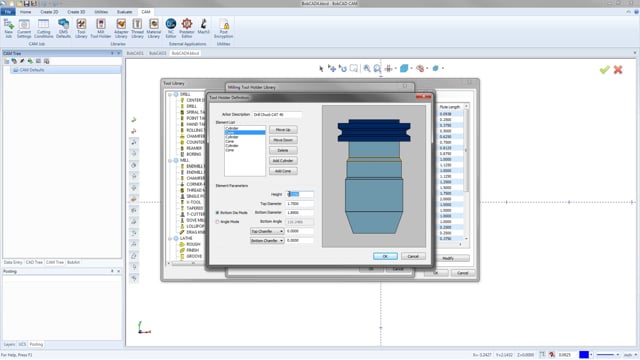
Task: Click OK in Tool Holder Definition dialog
Action: point(385,256)
